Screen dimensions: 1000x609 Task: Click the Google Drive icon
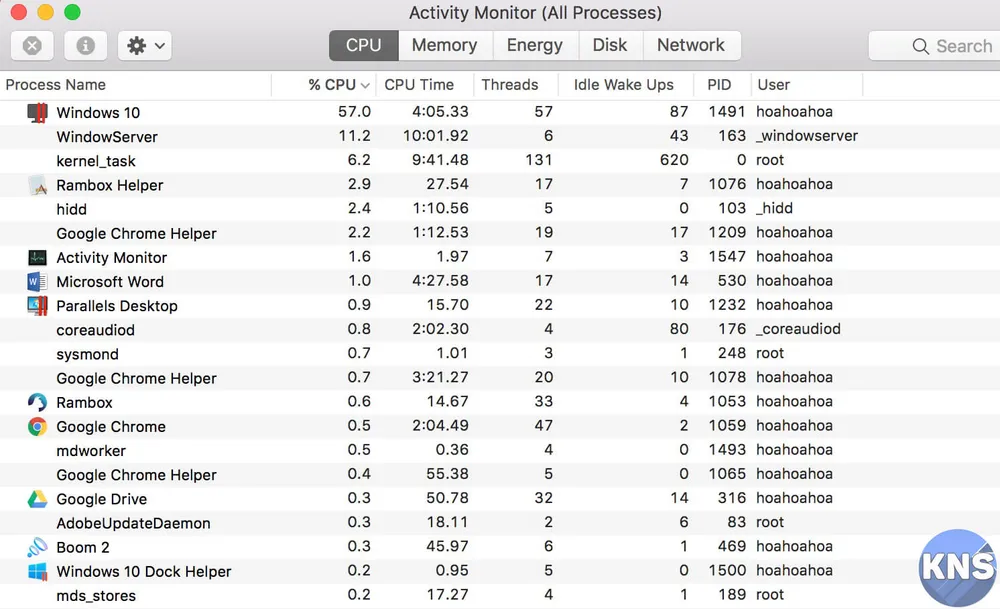point(38,499)
